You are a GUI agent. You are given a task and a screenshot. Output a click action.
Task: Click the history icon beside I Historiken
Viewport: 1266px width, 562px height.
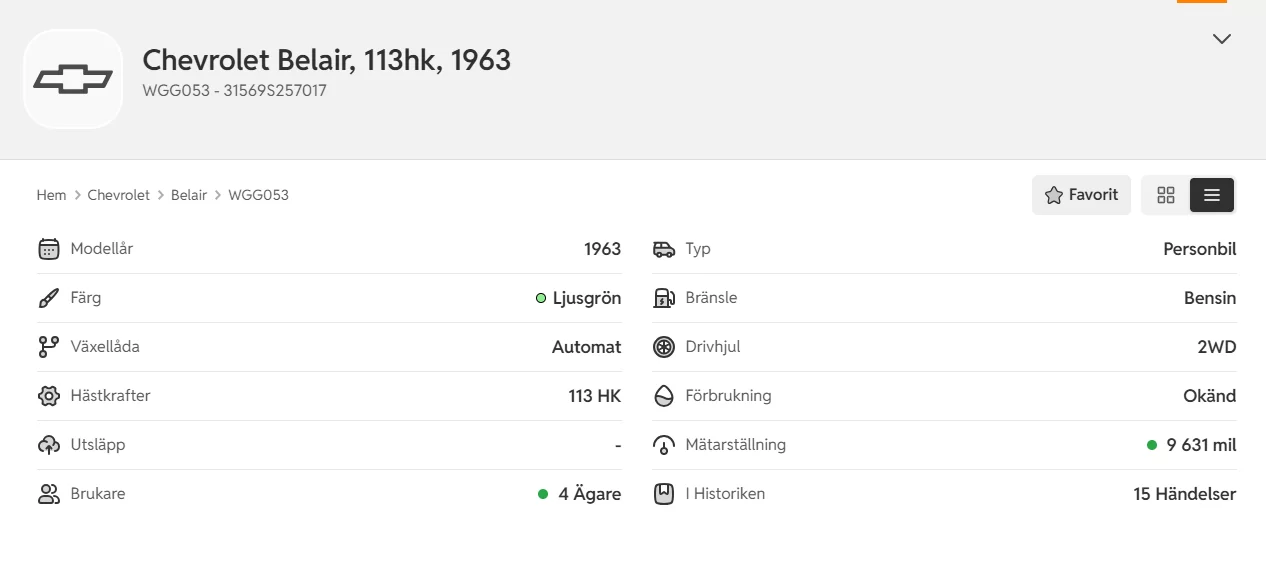click(x=664, y=494)
